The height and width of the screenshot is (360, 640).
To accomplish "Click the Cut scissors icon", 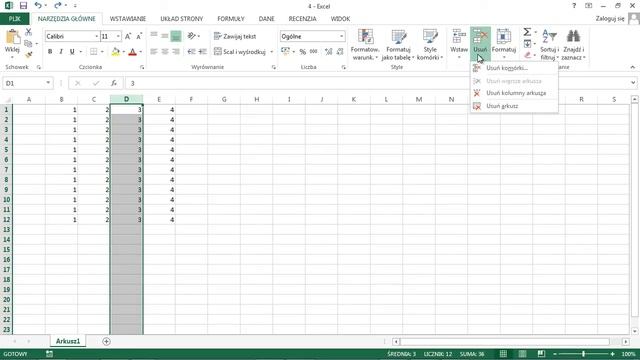I will coord(28,32).
